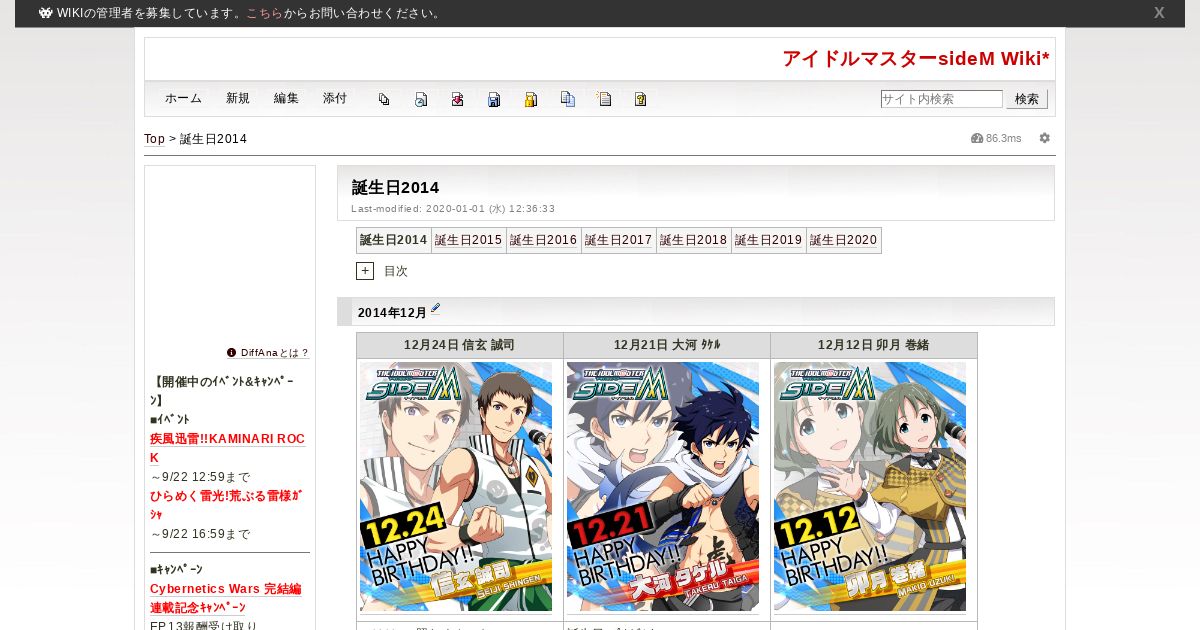Click the 12月24日 信玄 誠司 table header
The width and height of the screenshot is (1200, 630).
(460, 345)
